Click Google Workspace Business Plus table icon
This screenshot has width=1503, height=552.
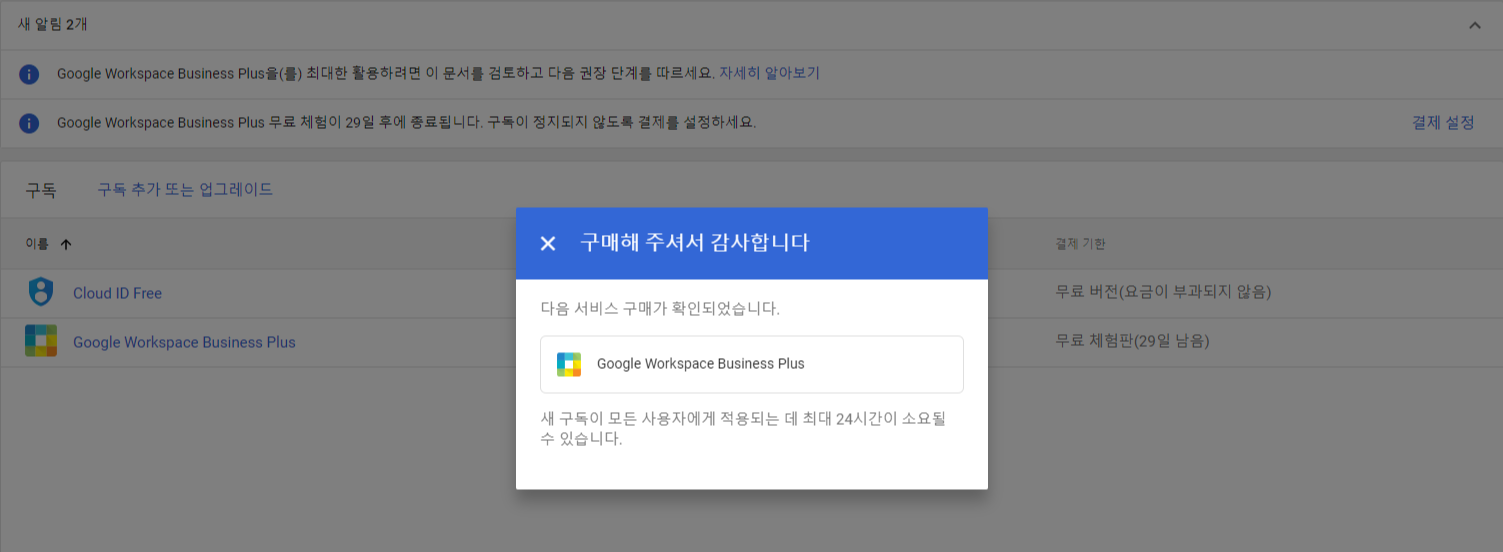pos(41,341)
